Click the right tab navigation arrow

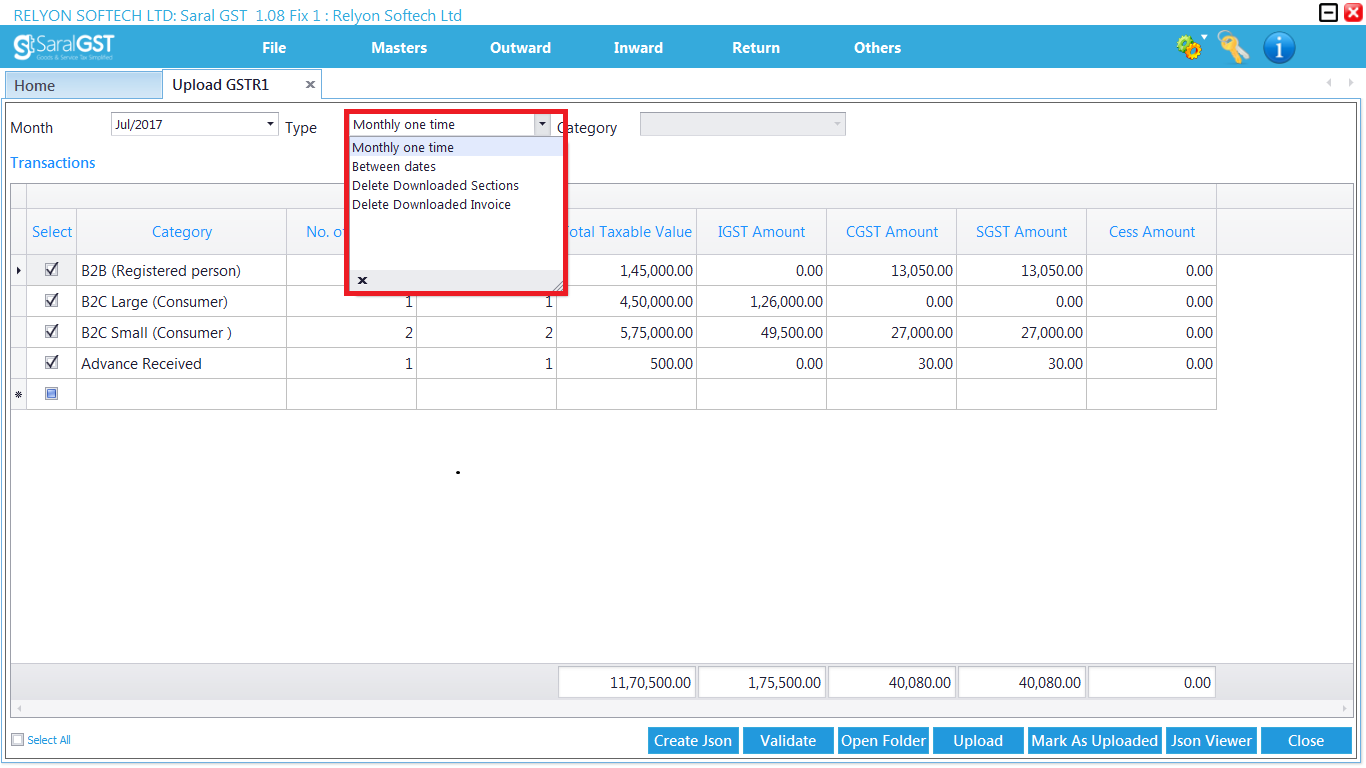(1349, 84)
